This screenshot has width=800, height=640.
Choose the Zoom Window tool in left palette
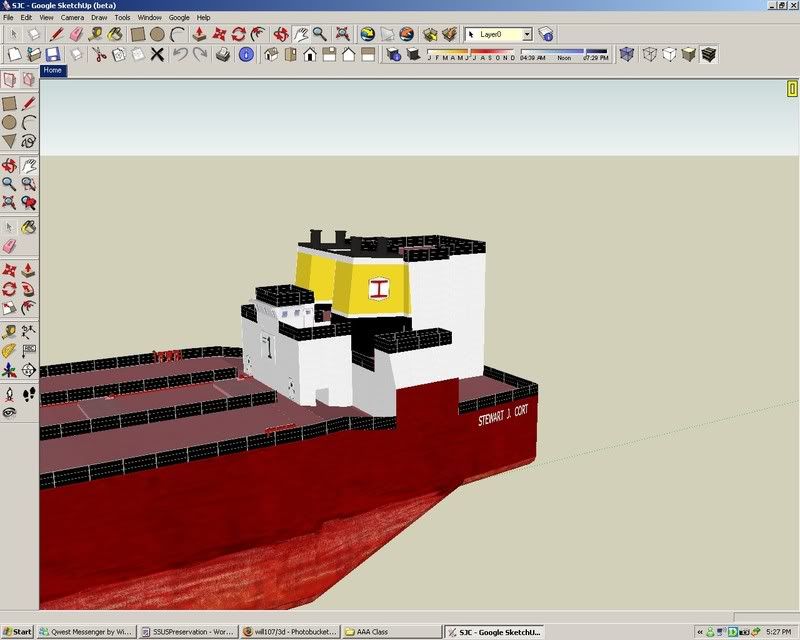pyautogui.click(x=29, y=184)
